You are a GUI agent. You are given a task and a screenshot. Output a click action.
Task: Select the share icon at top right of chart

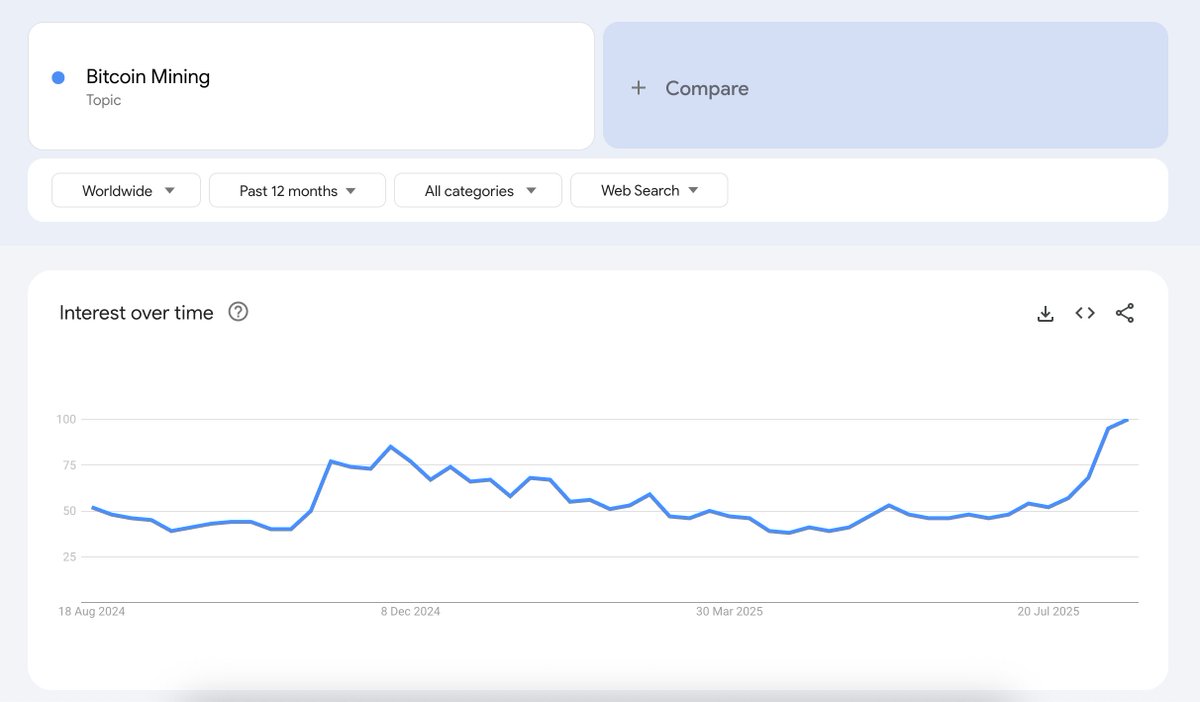pos(1124,312)
